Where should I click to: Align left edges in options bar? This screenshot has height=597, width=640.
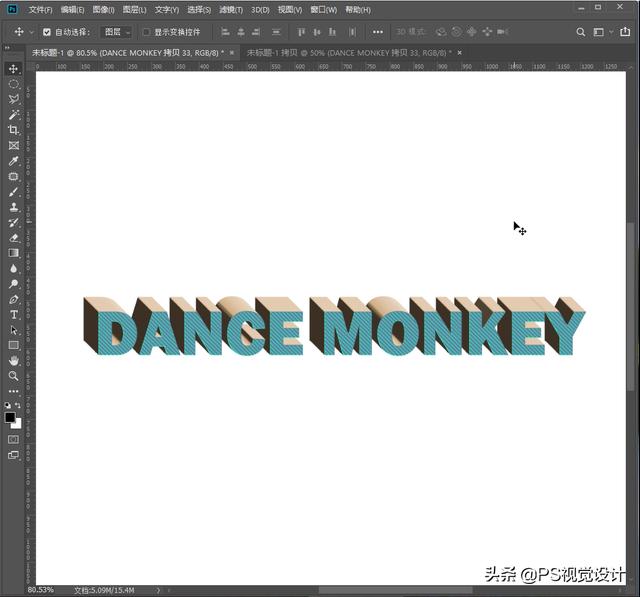225,32
